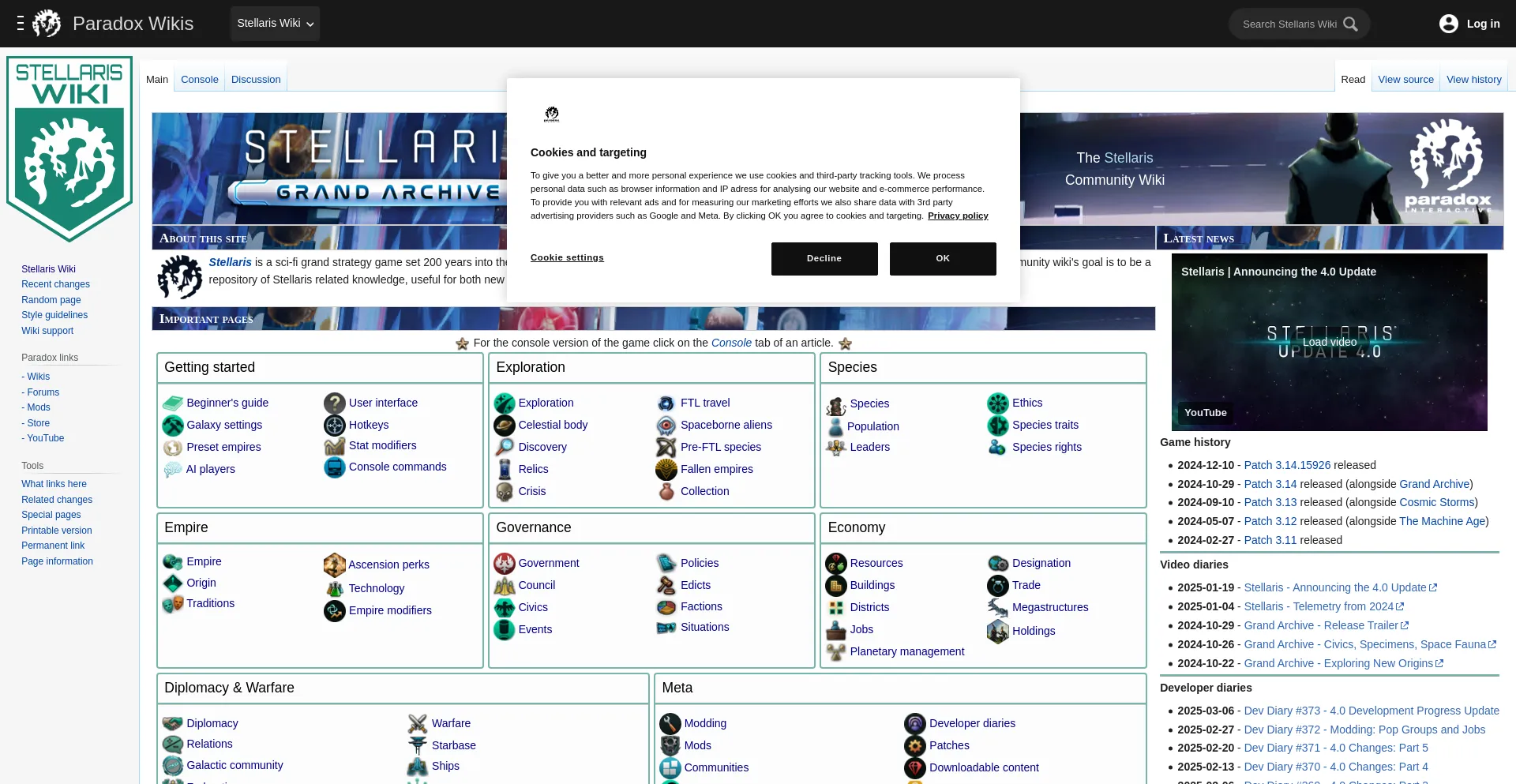
Task: Click the Megastructures icon
Action: (998, 607)
